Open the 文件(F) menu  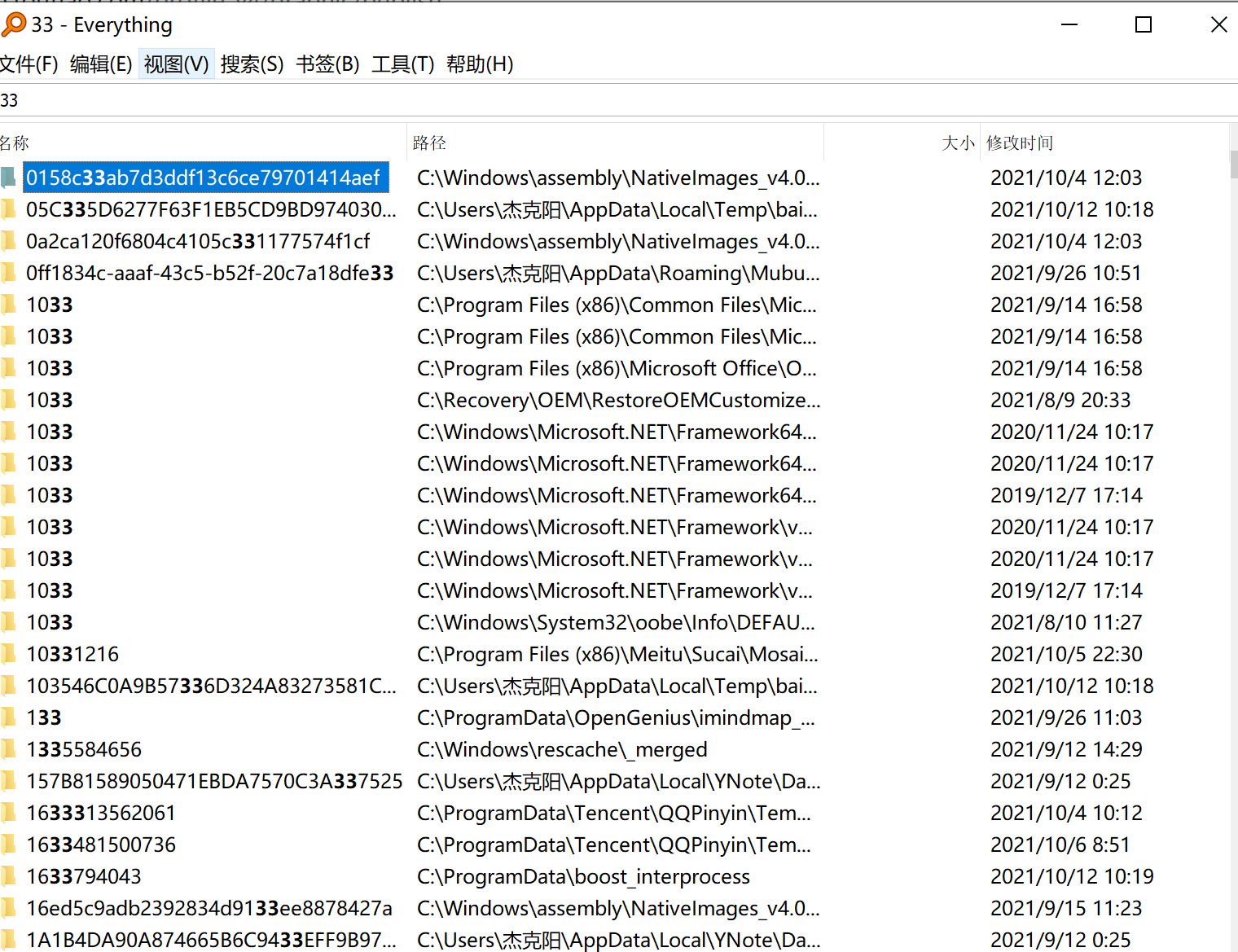[x=29, y=64]
